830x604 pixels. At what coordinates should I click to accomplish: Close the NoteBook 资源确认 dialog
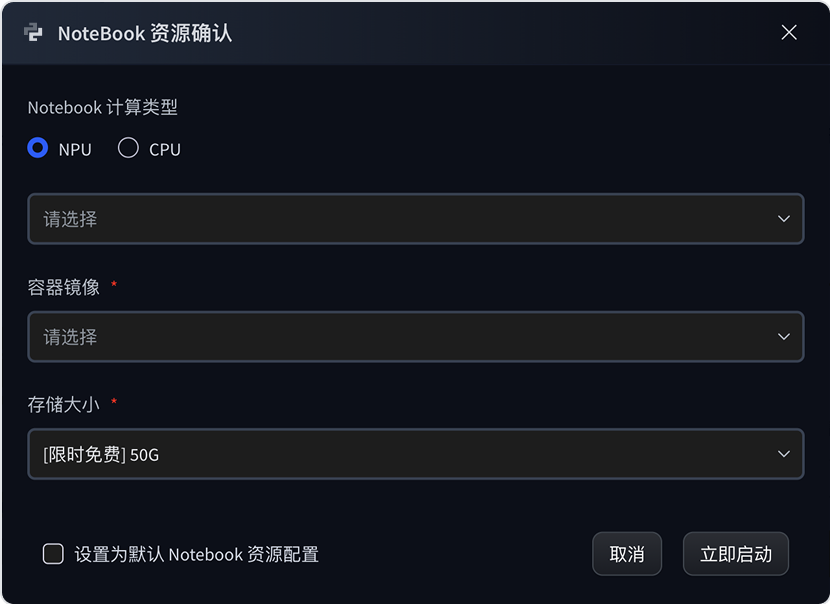(789, 32)
